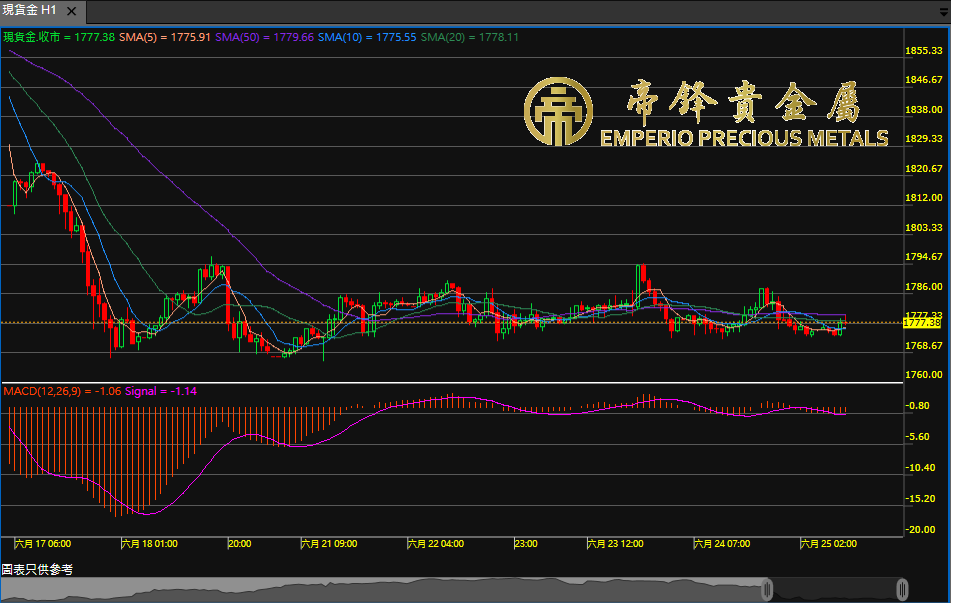956x603 pixels.
Task: Click the 1855.33 price axis label
Action: point(924,50)
